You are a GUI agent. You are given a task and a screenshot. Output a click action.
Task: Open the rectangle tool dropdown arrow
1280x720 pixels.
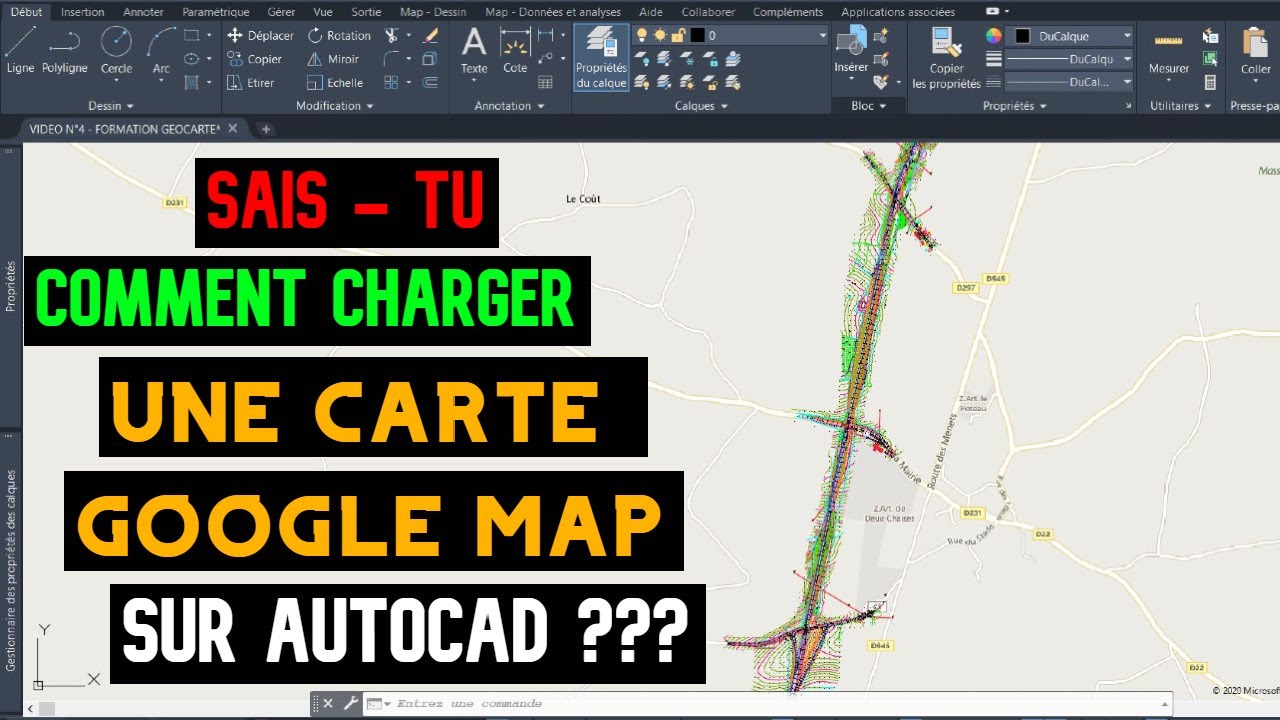coord(209,35)
